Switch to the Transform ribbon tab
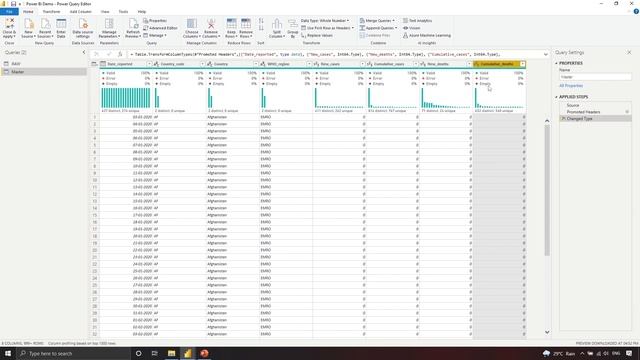640x360 pixels. click(x=51, y=11)
